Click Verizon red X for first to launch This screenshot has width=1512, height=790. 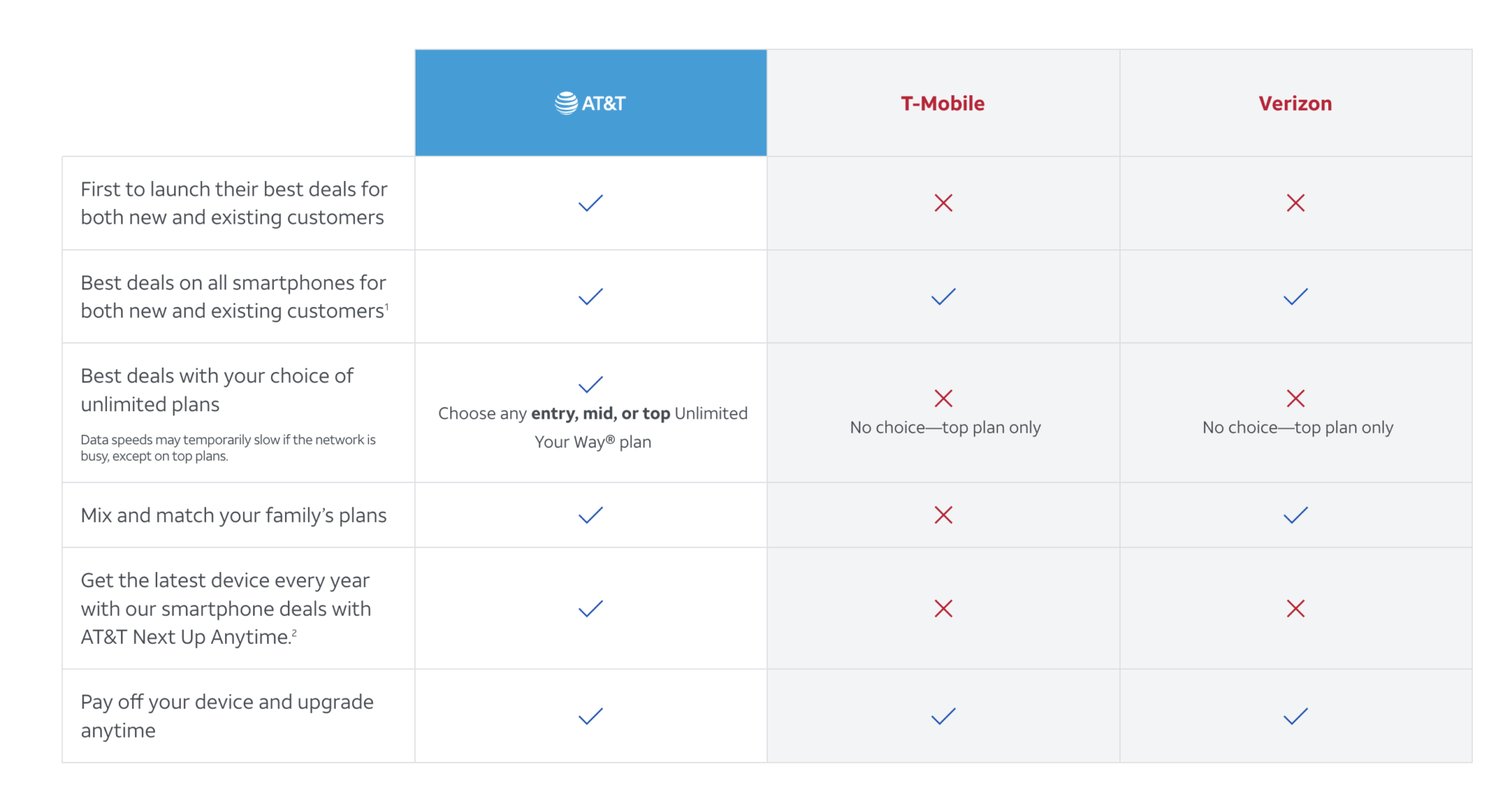[x=1295, y=203]
